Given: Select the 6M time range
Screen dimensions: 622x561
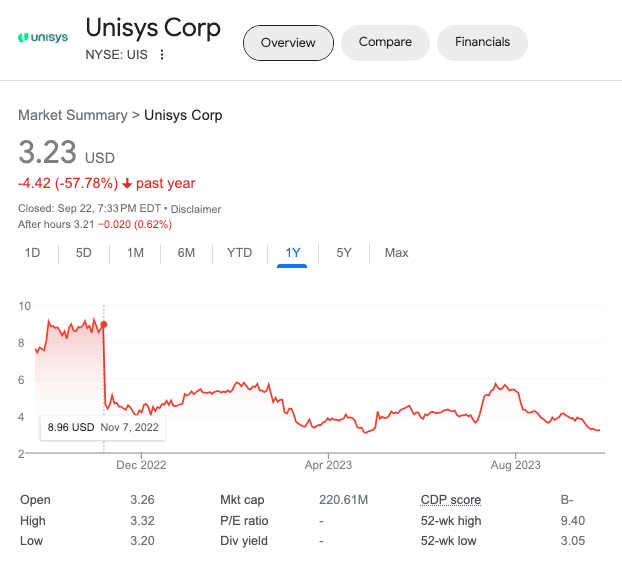Looking at the screenshot, I should pos(186,253).
